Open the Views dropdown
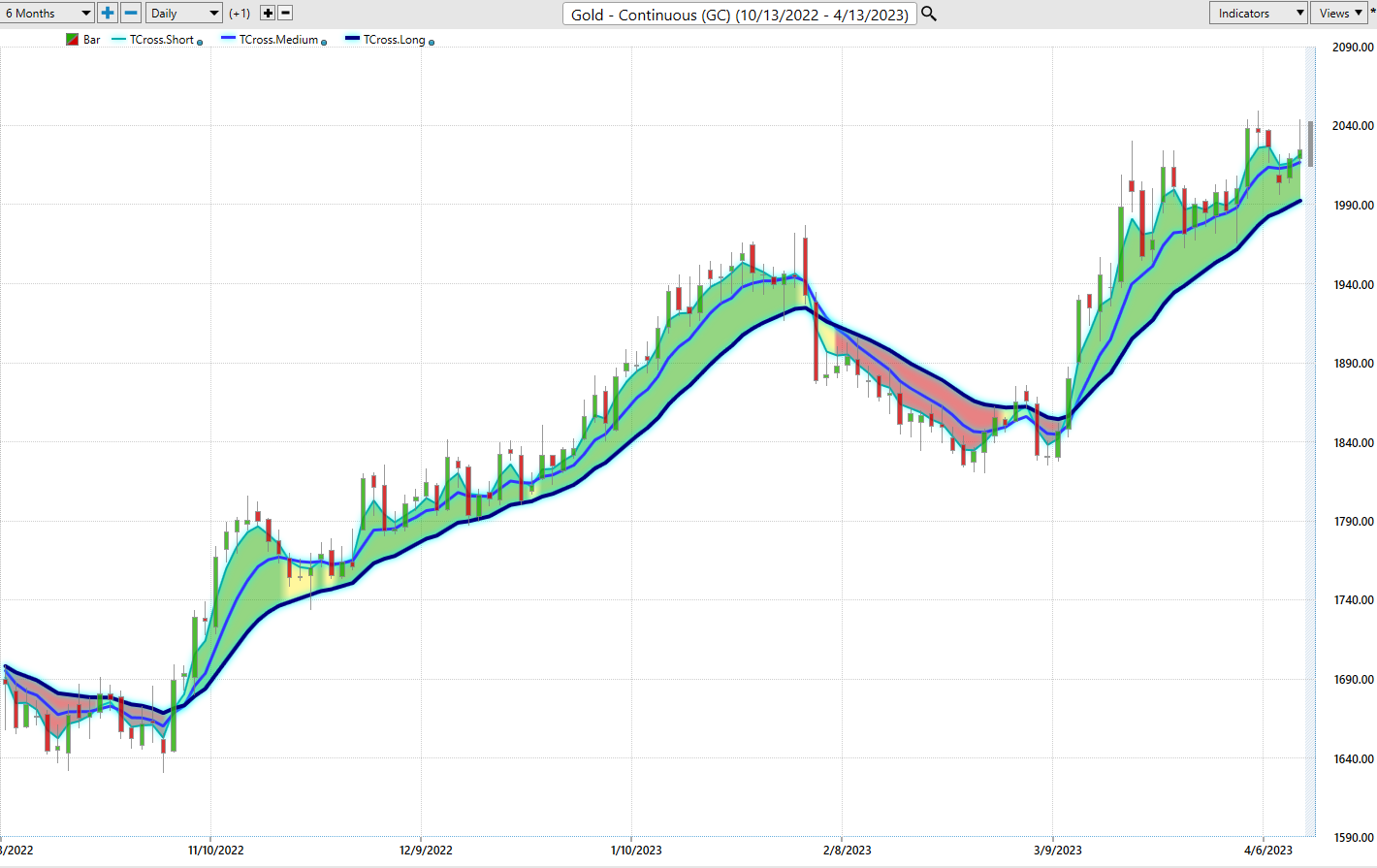Viewport: 1377px width, 868px height. pos(1339,13)
